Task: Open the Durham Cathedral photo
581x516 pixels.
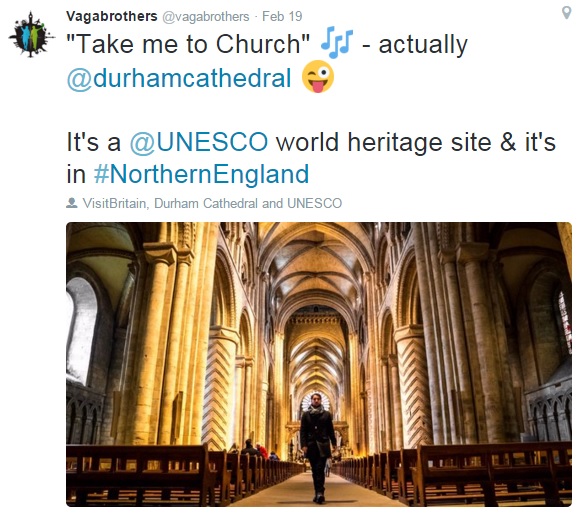Action: [x=319, y=364]
